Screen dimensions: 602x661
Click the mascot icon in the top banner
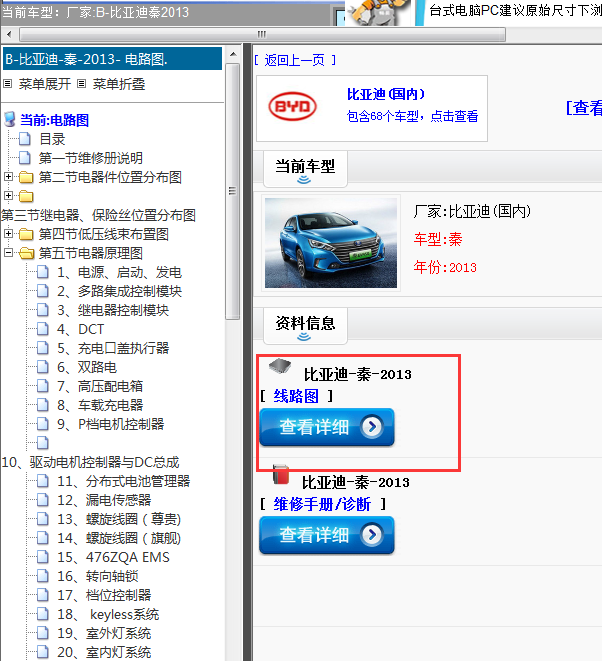tap(378, 13)
